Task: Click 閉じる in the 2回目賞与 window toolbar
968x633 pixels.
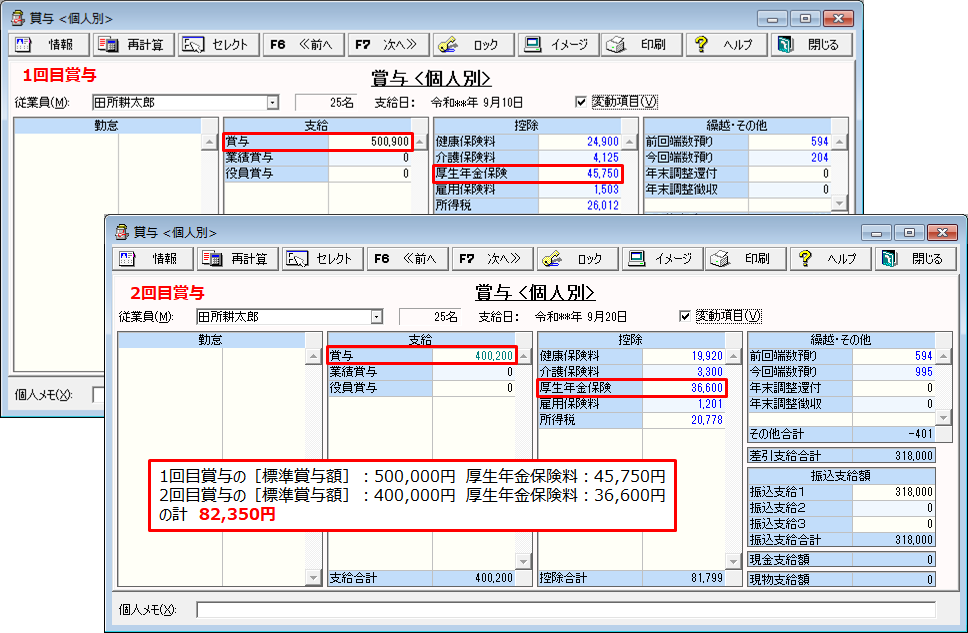Action: tap(914, 259)
